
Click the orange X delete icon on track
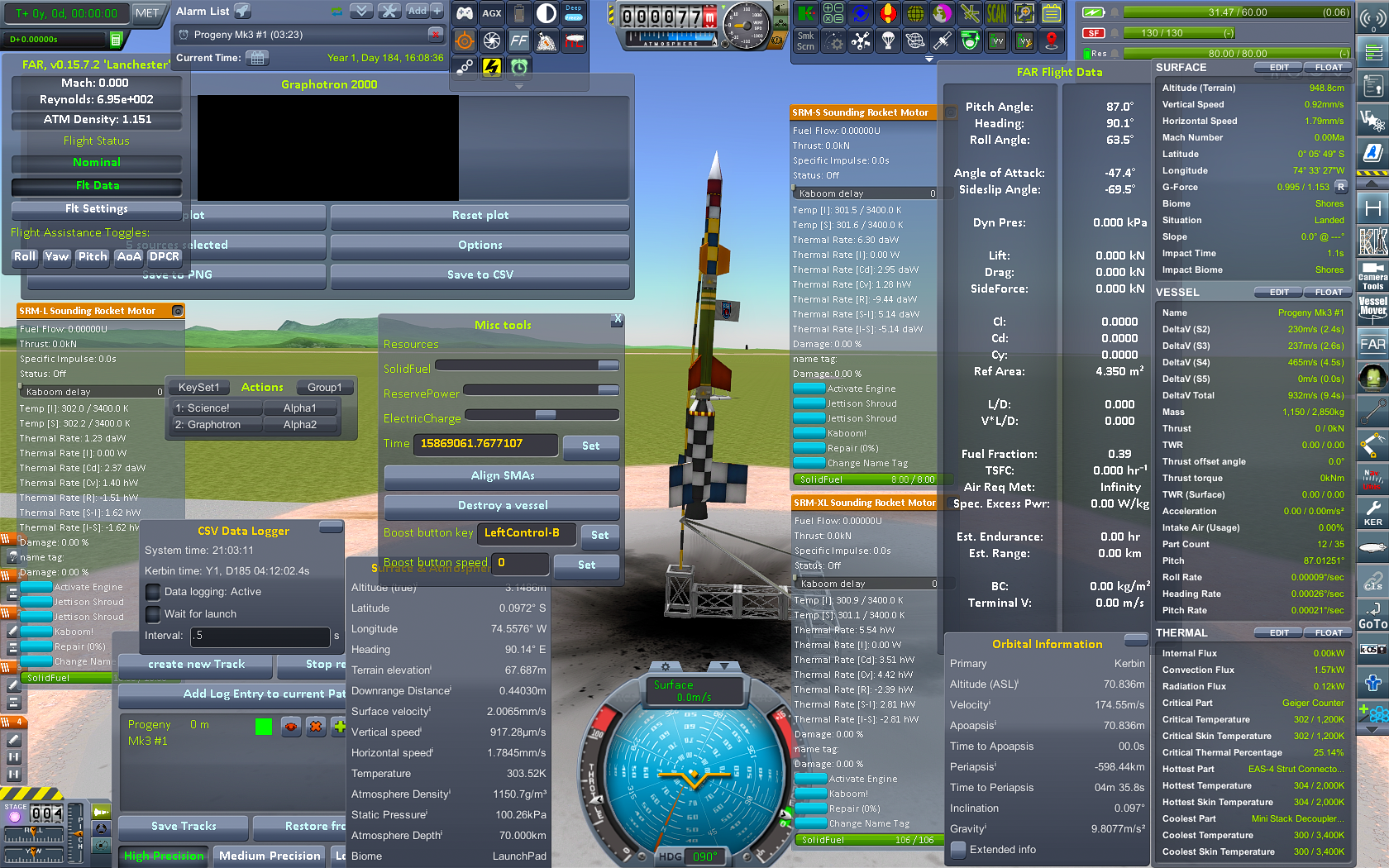pos(316,727)
